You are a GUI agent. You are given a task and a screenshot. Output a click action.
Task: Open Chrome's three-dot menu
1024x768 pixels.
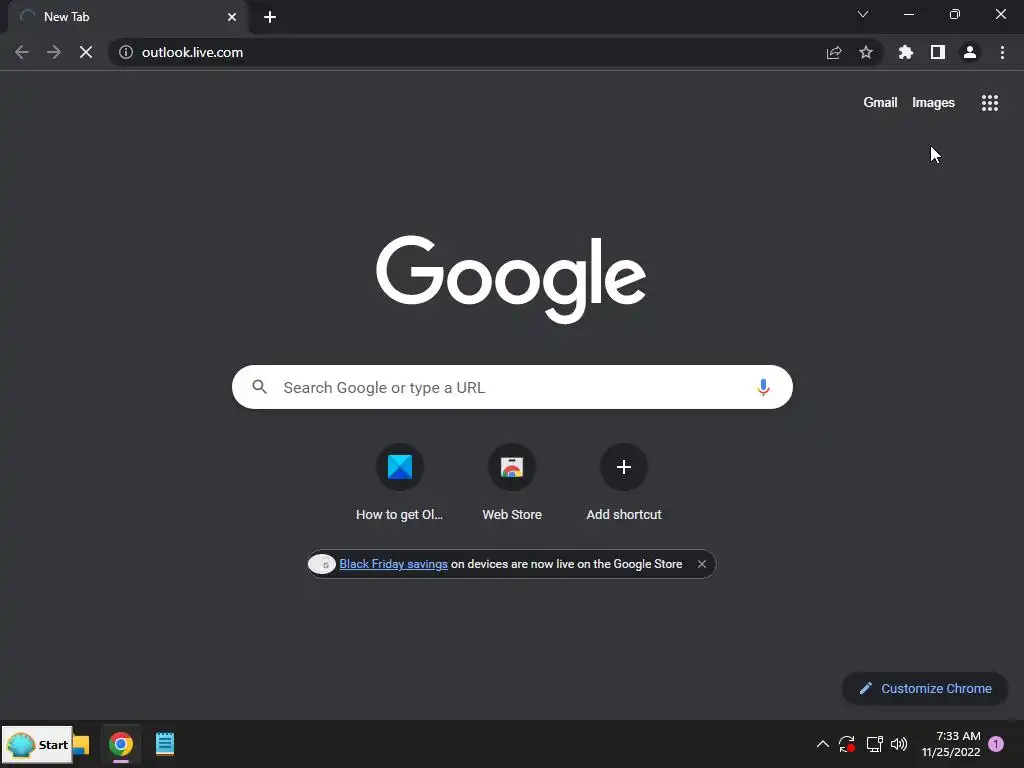pyautogui.click(x=1002, y=52)
